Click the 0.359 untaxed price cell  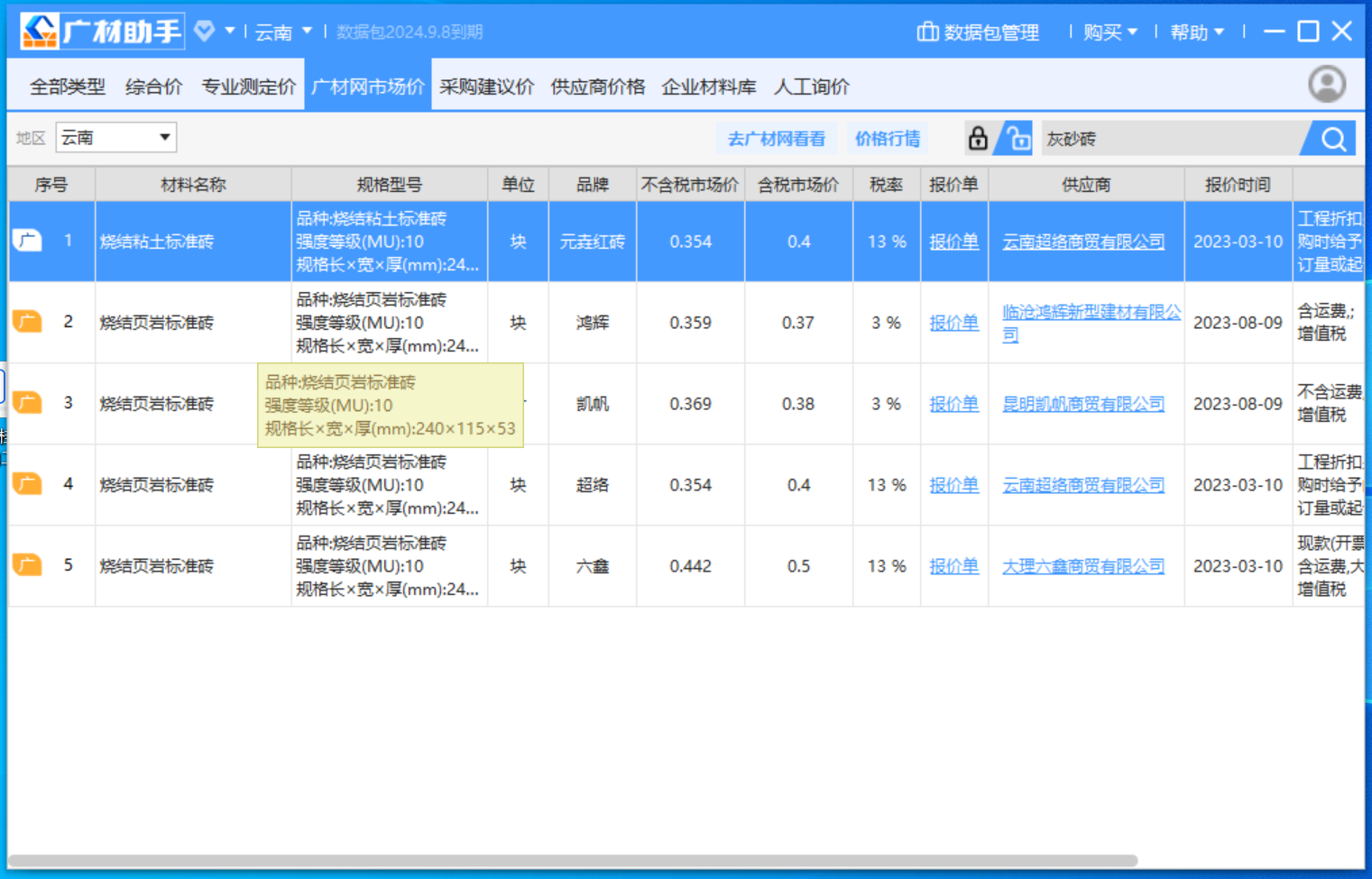[691, 323]
